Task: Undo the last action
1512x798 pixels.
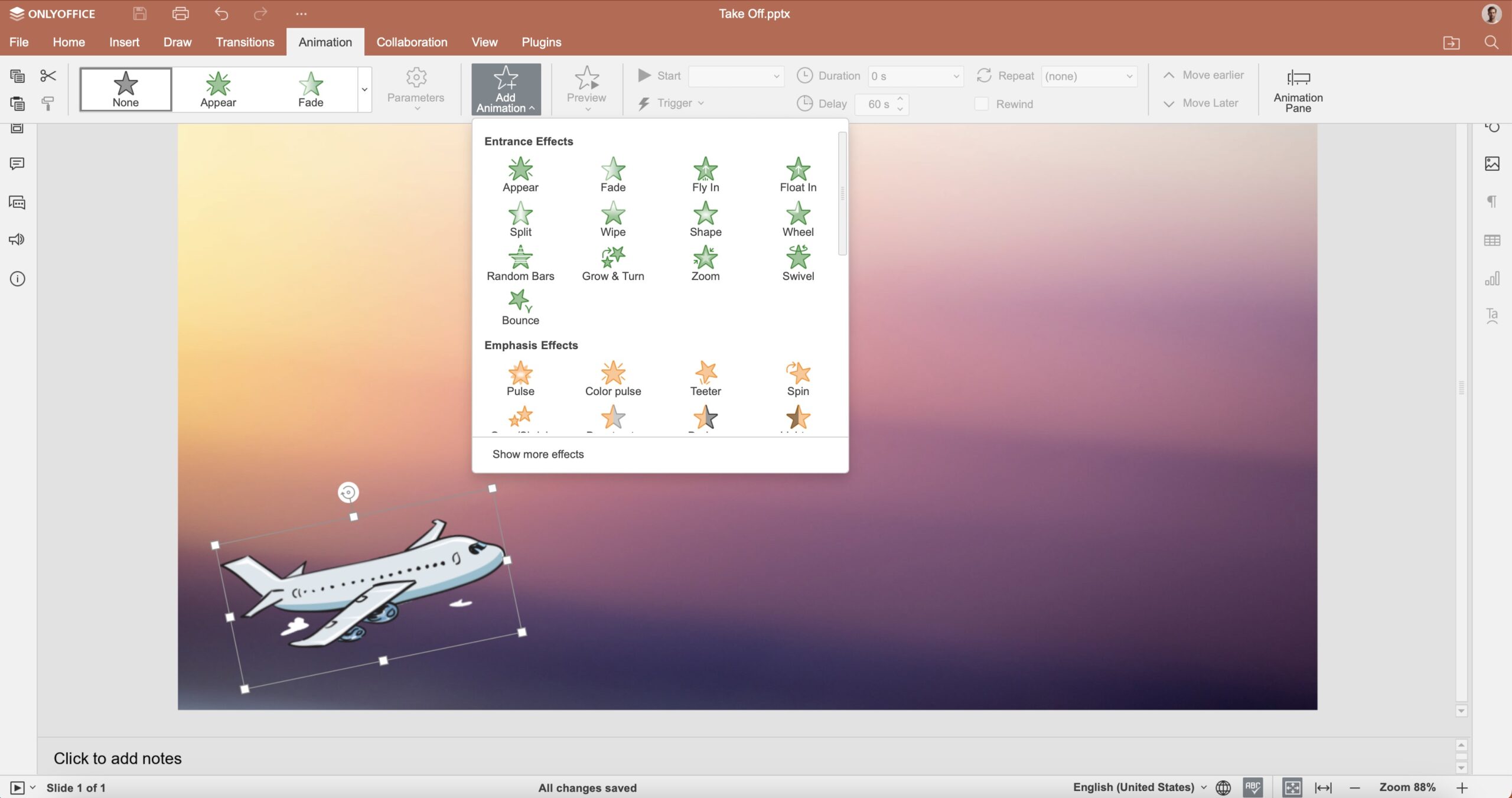Action: point(221,14)
